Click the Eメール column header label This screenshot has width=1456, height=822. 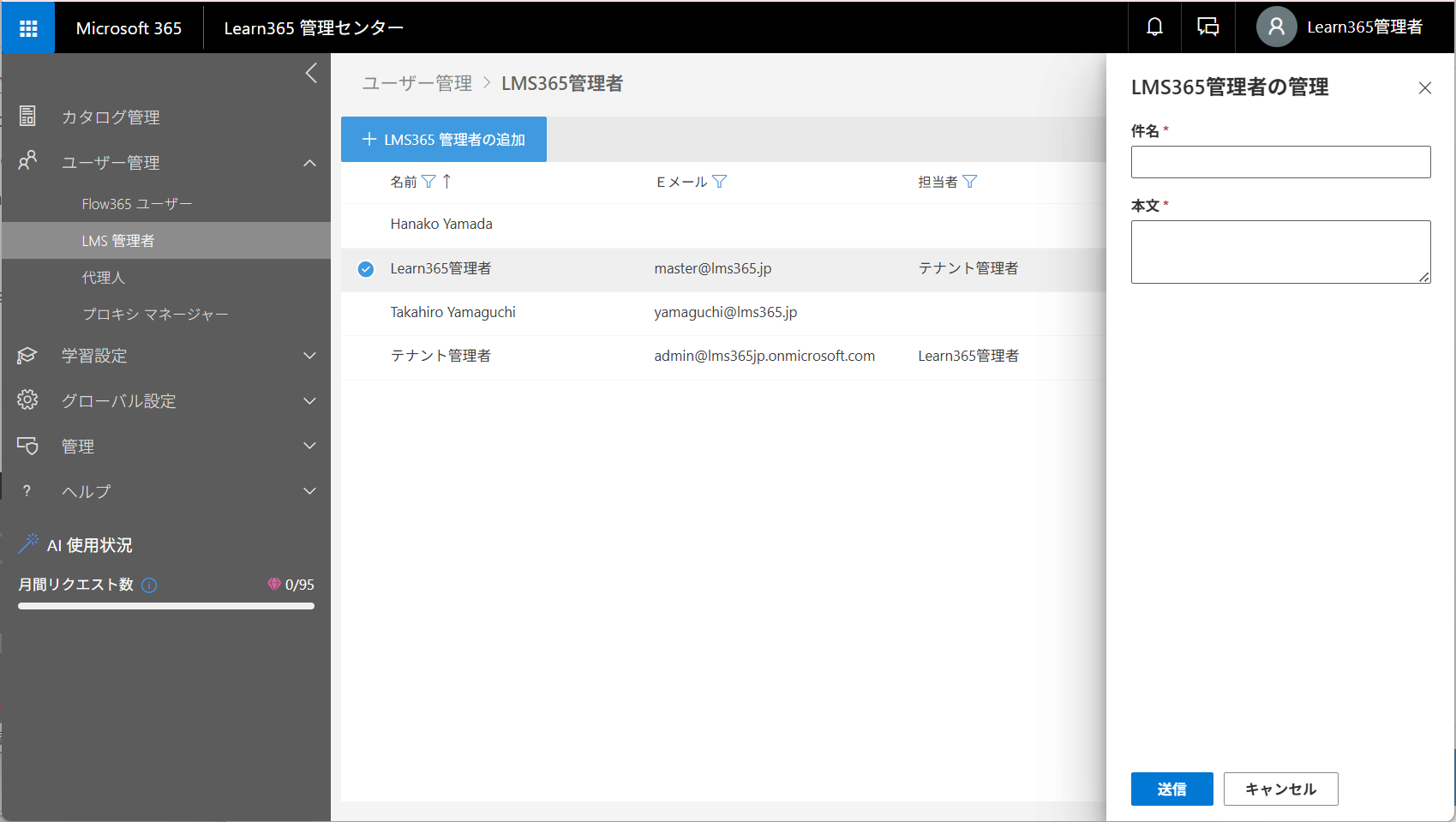682,182
